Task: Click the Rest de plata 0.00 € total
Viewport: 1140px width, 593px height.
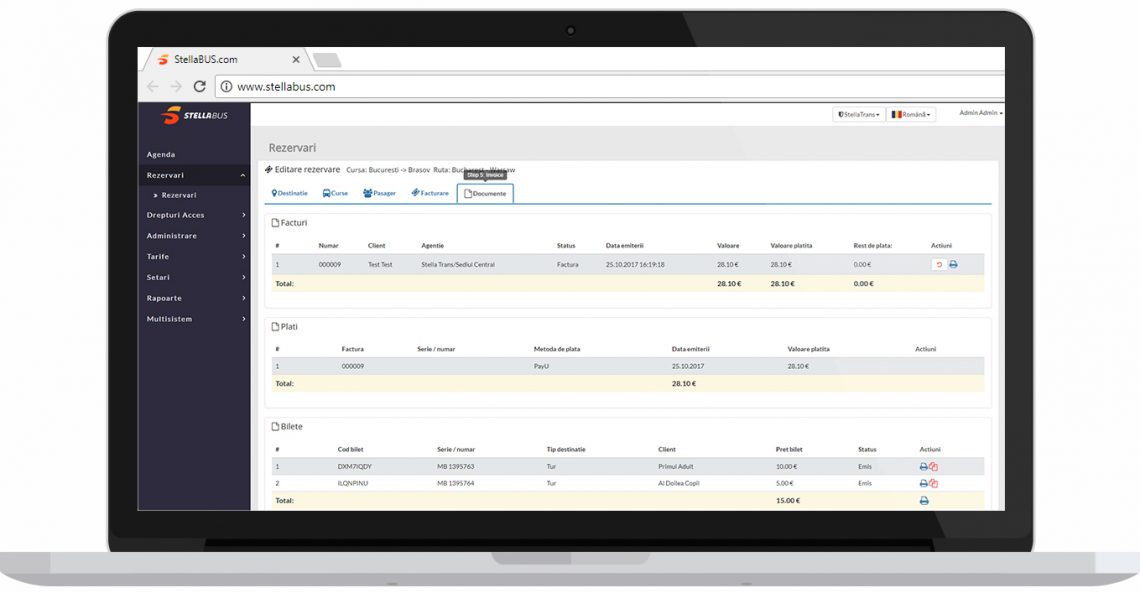Action: (864, 284)
